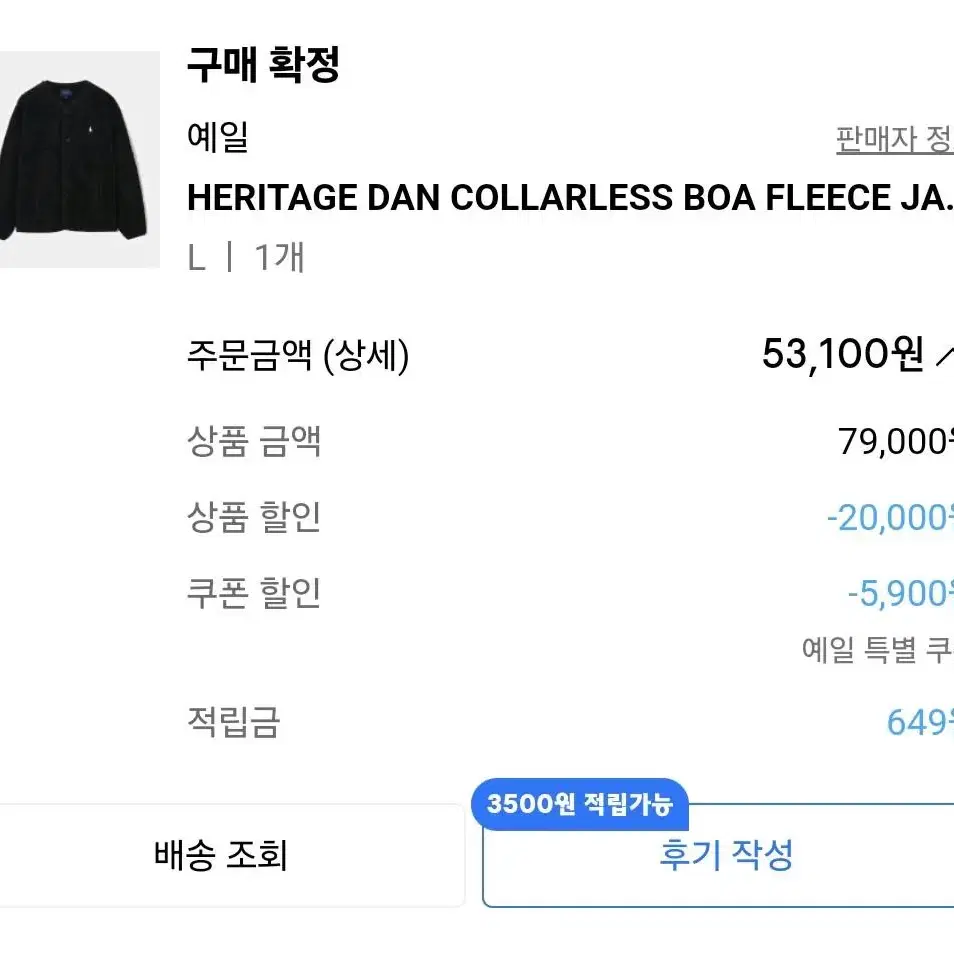This screenshot has width=954, height=954.
Task: Click the 79,000원 product price value
Action: pos(896,441)
